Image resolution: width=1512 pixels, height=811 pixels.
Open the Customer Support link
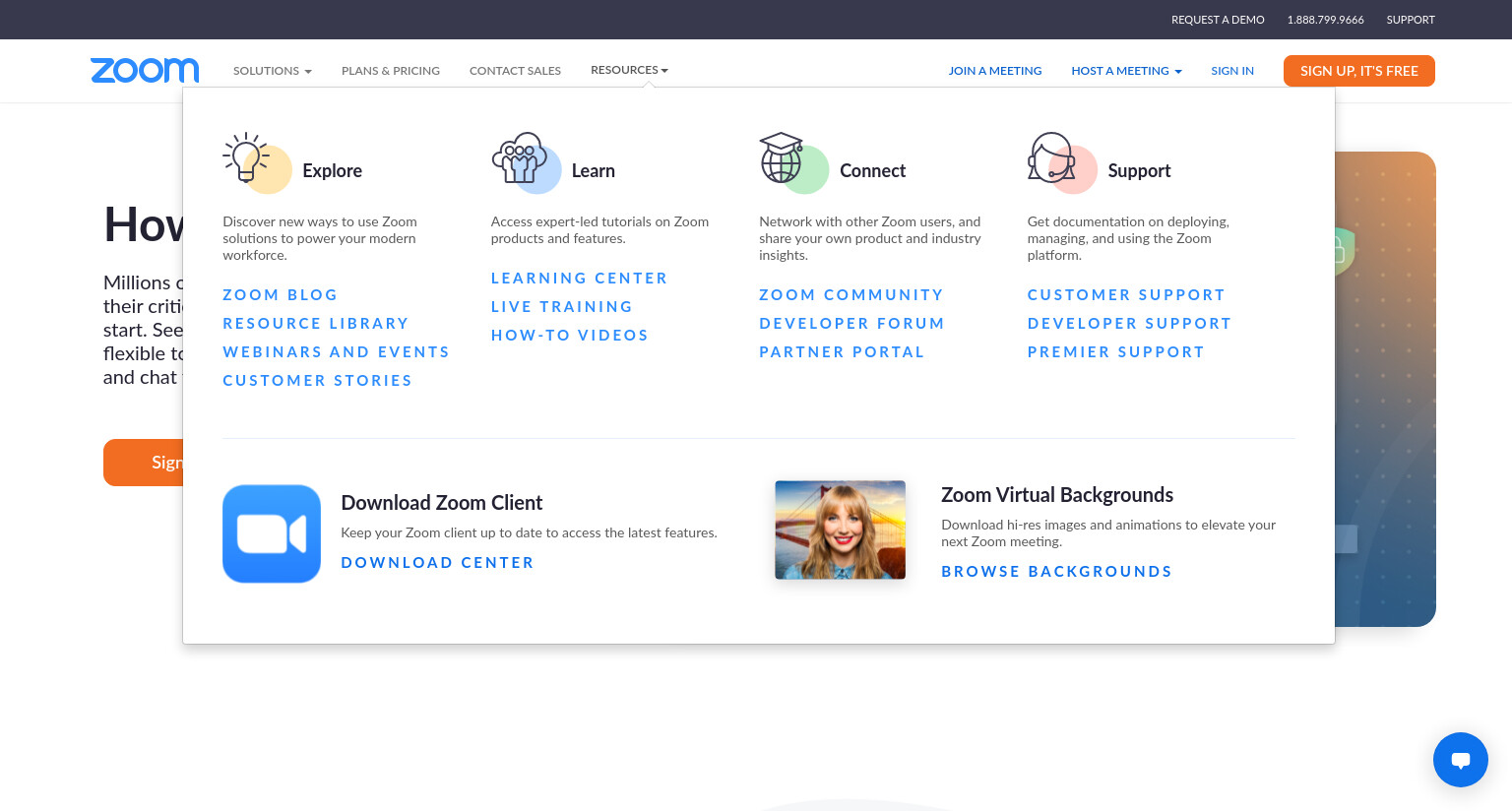pos(1127,295)
